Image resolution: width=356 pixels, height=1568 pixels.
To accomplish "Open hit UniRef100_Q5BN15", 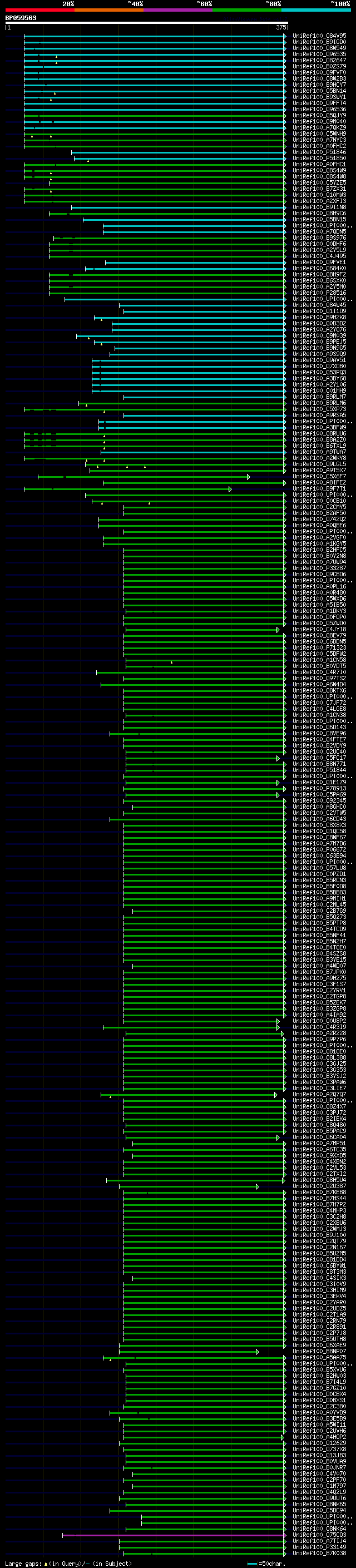I will pyautogui.click(x=319, y=220).
